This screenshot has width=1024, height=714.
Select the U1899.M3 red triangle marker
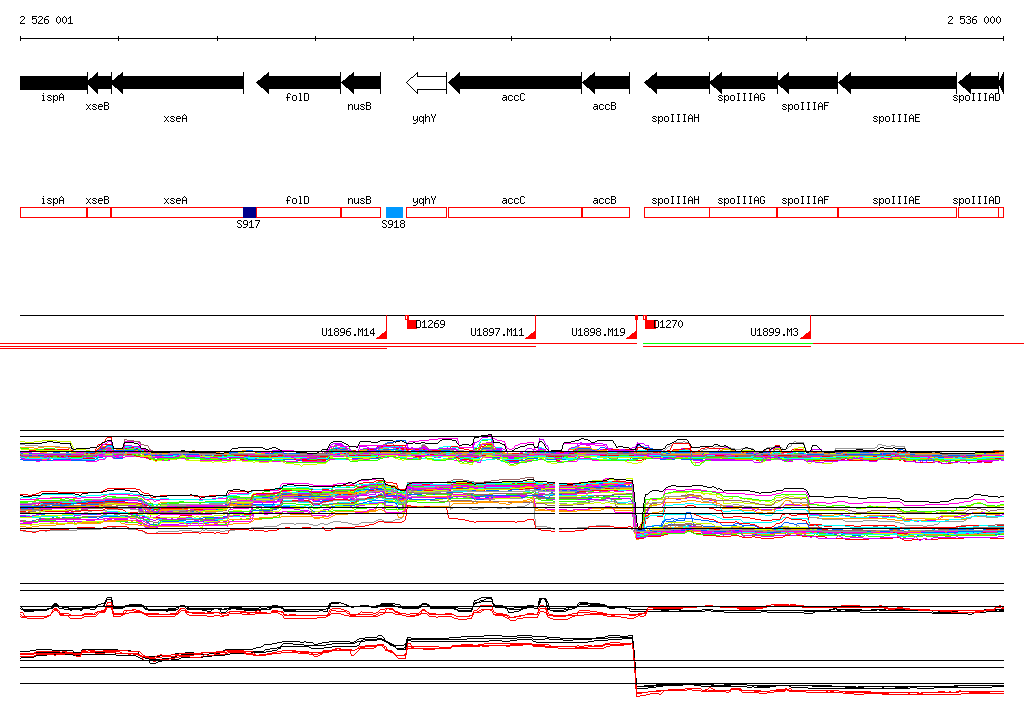click(805, 335)
